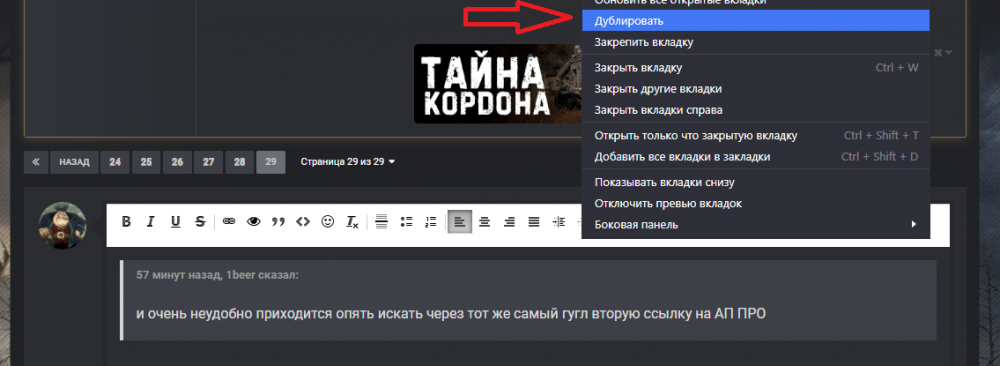Align text left in the editor
Screen dimensions: 1000x366
point(460,222)
